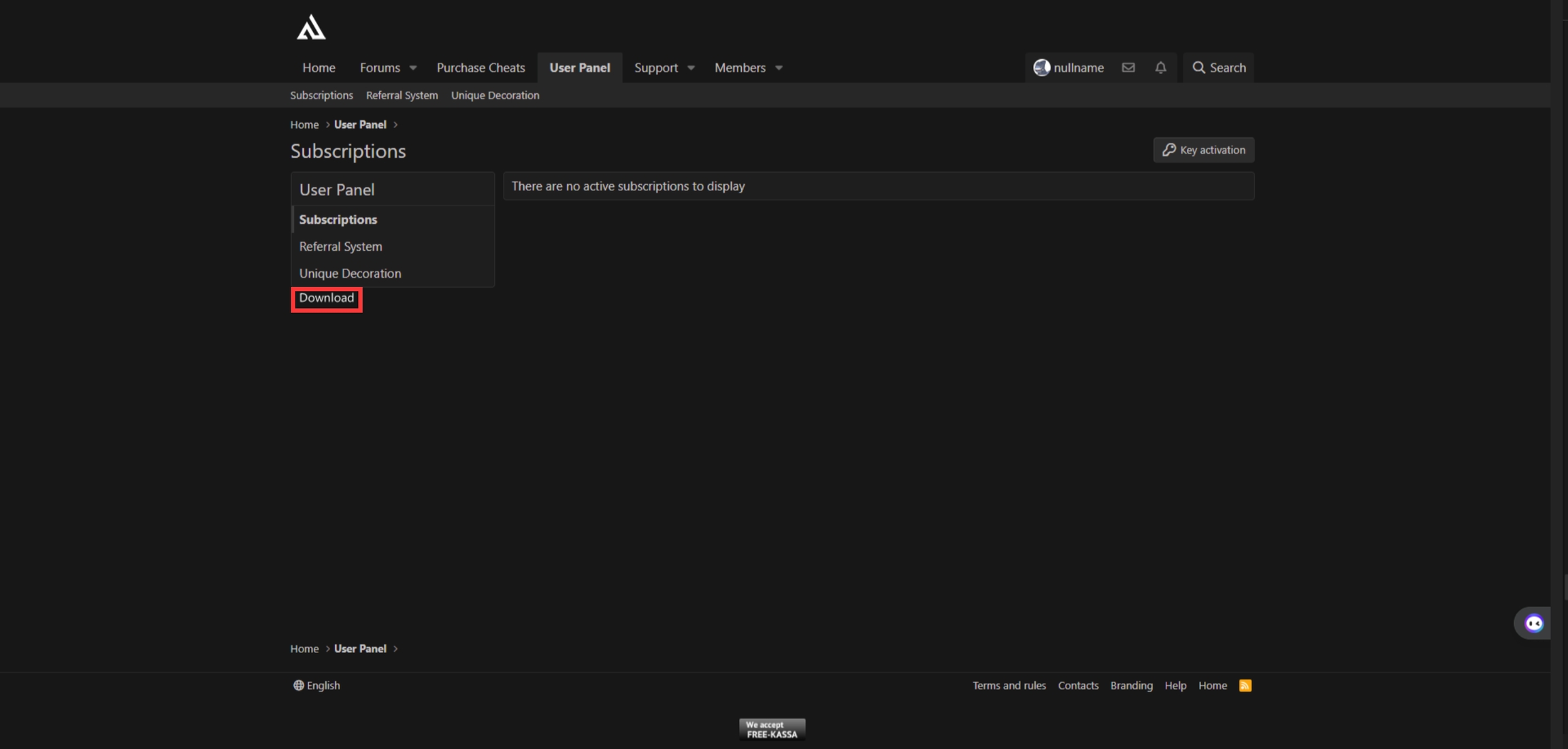
Task: Open Terms and rules footer link
Action: [x=1009, y=685]
